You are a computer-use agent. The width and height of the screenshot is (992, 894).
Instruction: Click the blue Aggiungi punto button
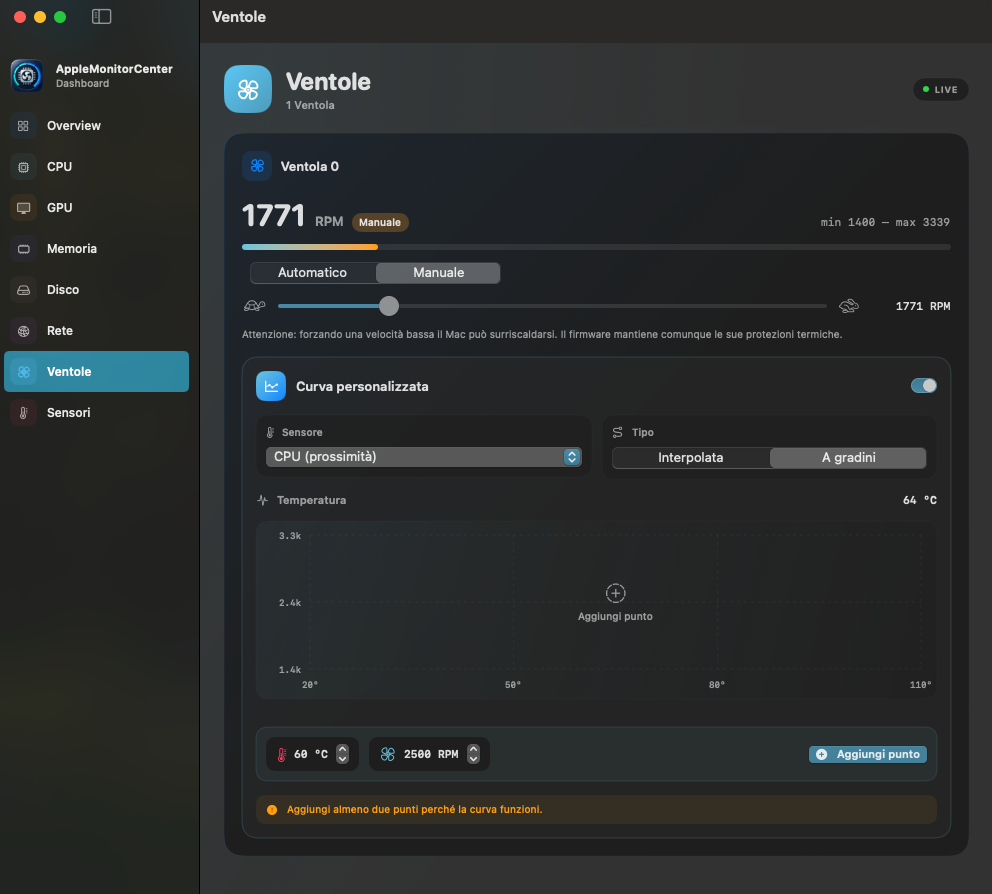pos(867,755)
